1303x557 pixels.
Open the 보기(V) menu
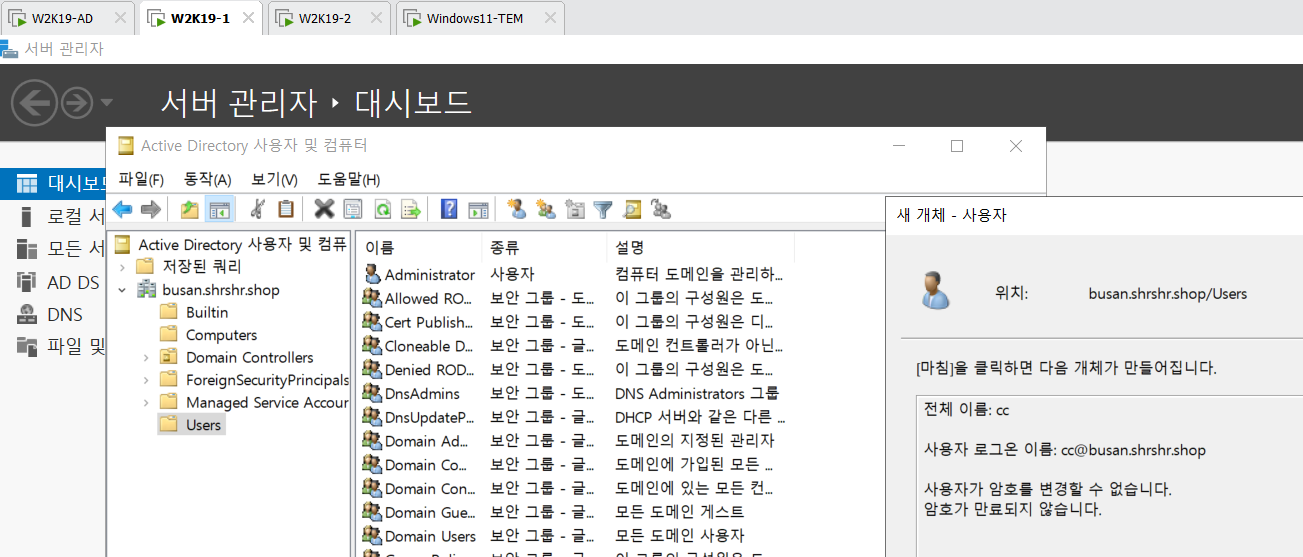click(275, 180)
